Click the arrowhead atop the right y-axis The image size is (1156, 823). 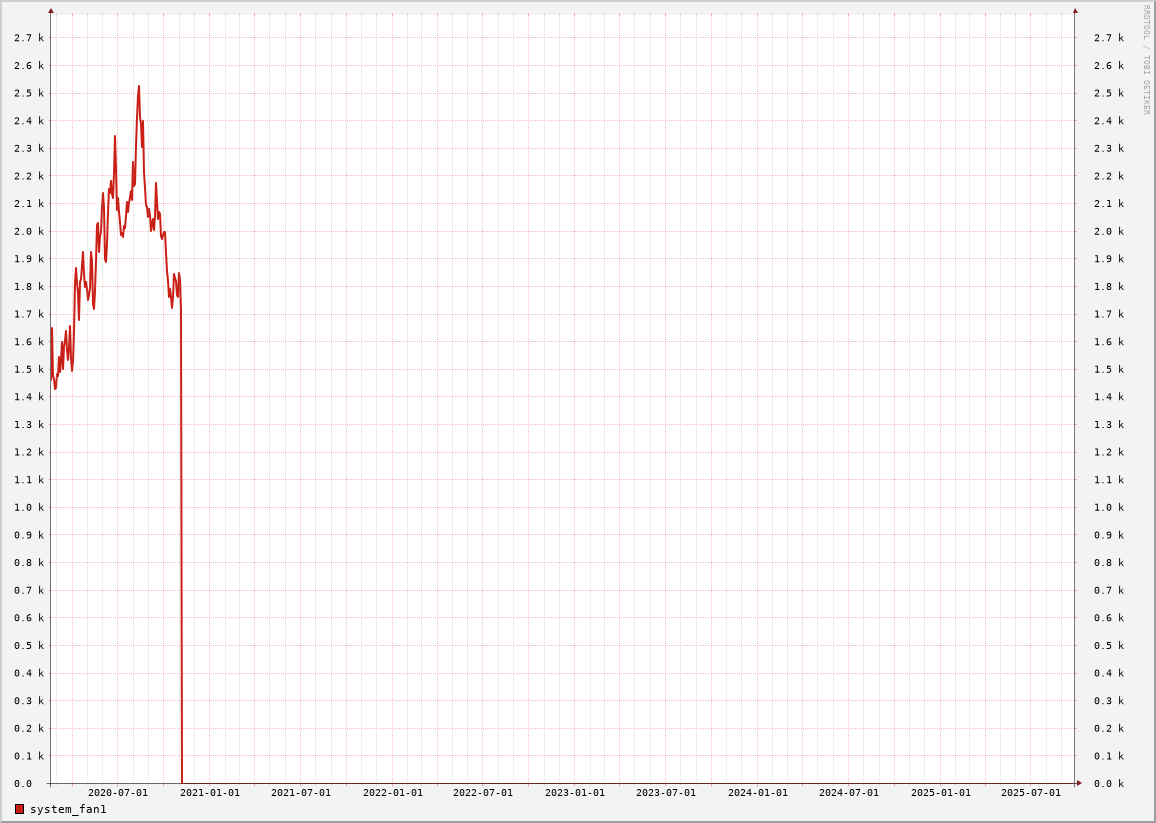[x=1075, y=11]
